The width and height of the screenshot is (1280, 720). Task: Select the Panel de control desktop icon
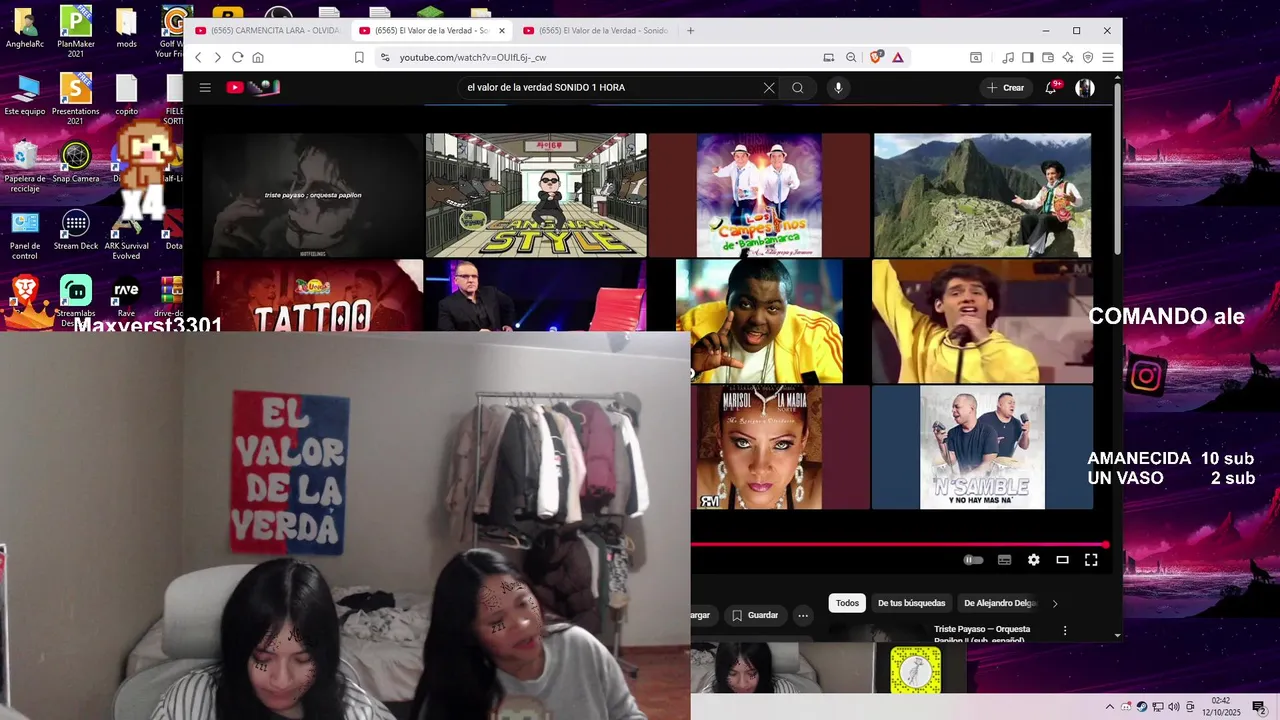[x=25, y=235]
